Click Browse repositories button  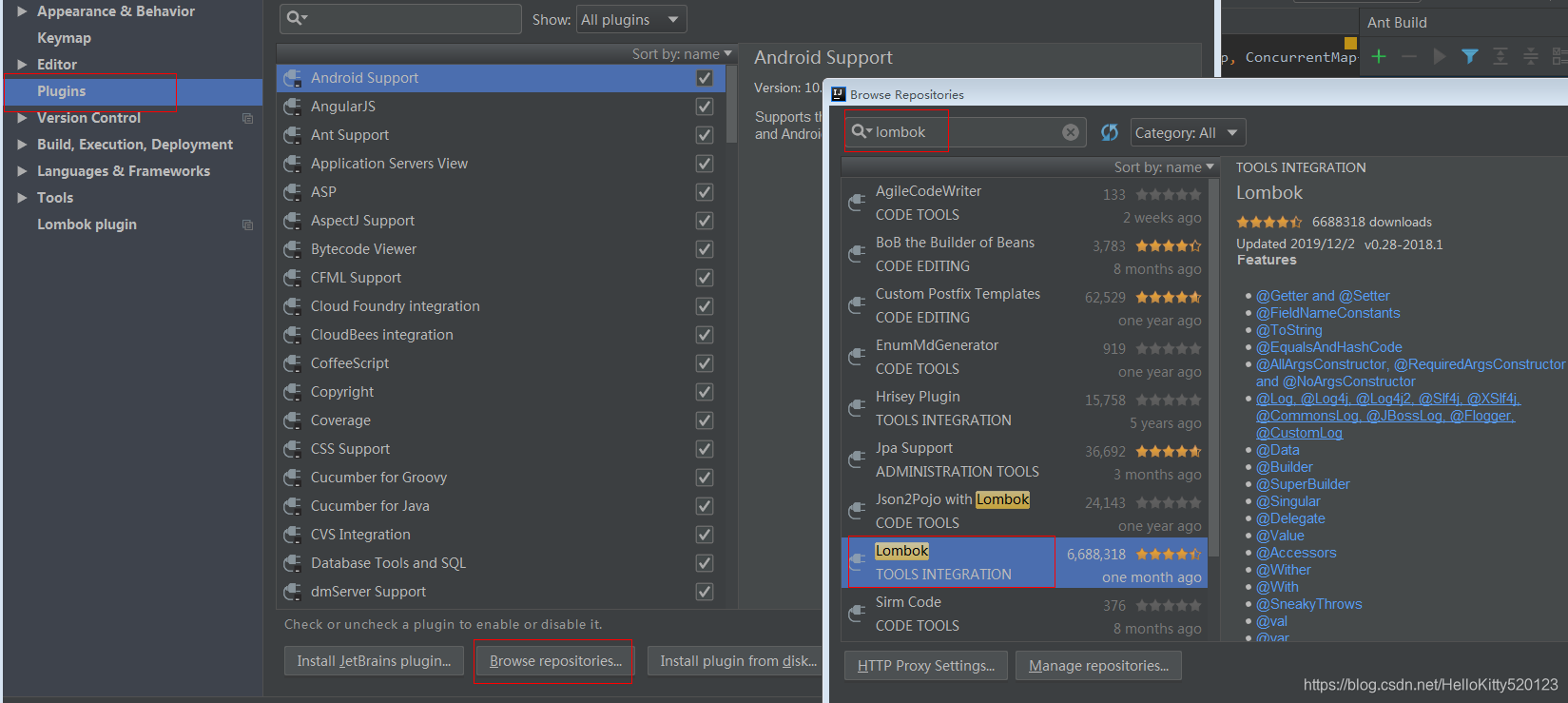555,661
